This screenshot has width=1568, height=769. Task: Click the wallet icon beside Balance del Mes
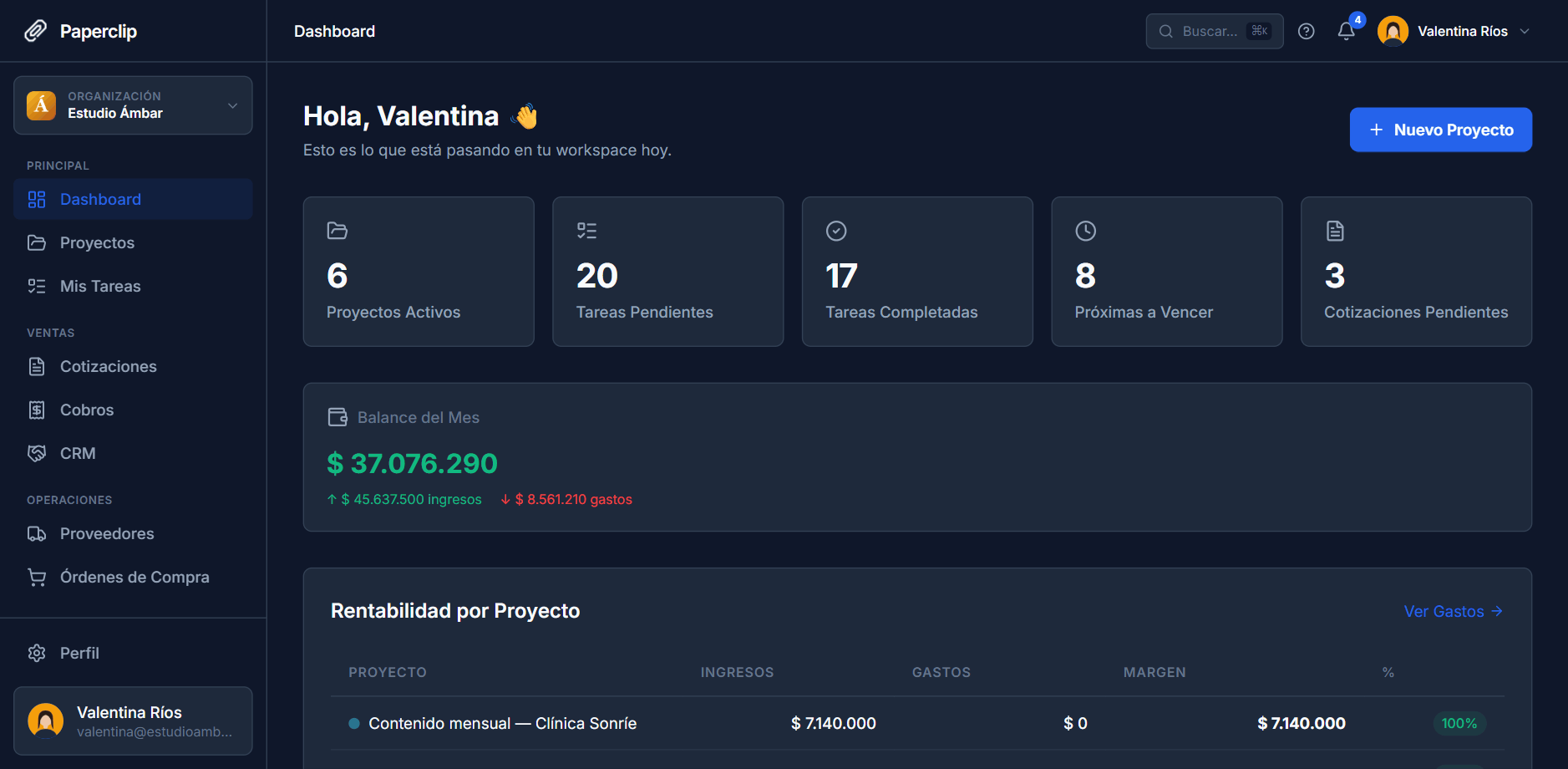click(337, 417)
